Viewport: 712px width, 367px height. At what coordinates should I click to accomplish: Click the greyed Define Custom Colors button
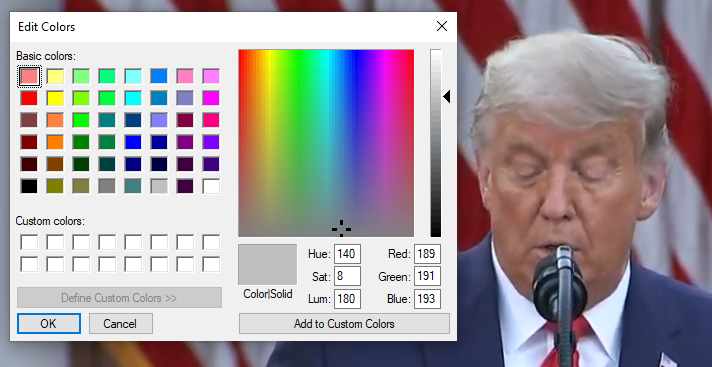(119, 298)
